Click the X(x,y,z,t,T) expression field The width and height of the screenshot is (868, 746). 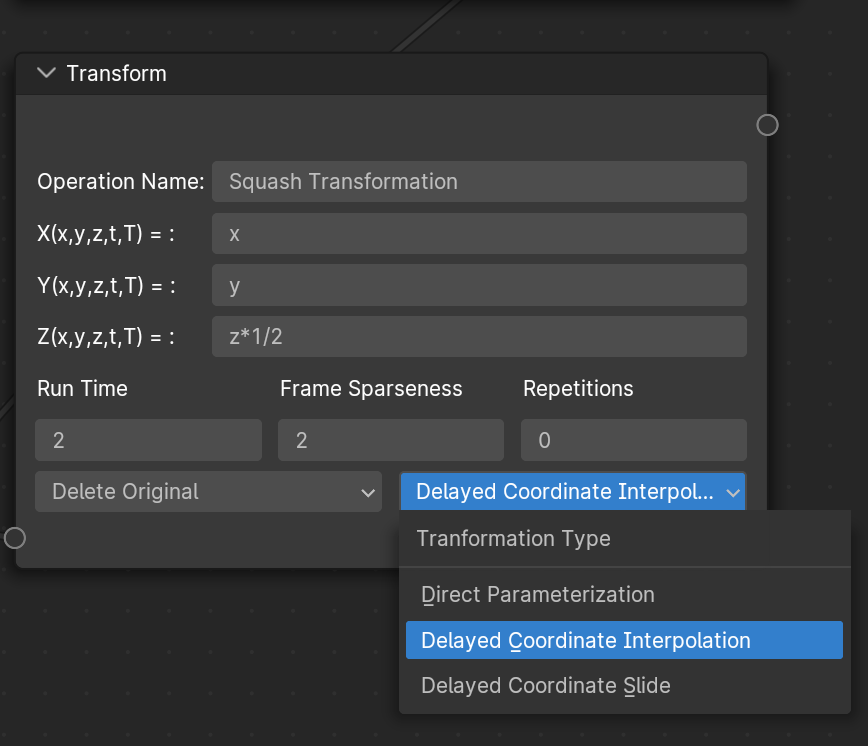[x=479, y=234]
